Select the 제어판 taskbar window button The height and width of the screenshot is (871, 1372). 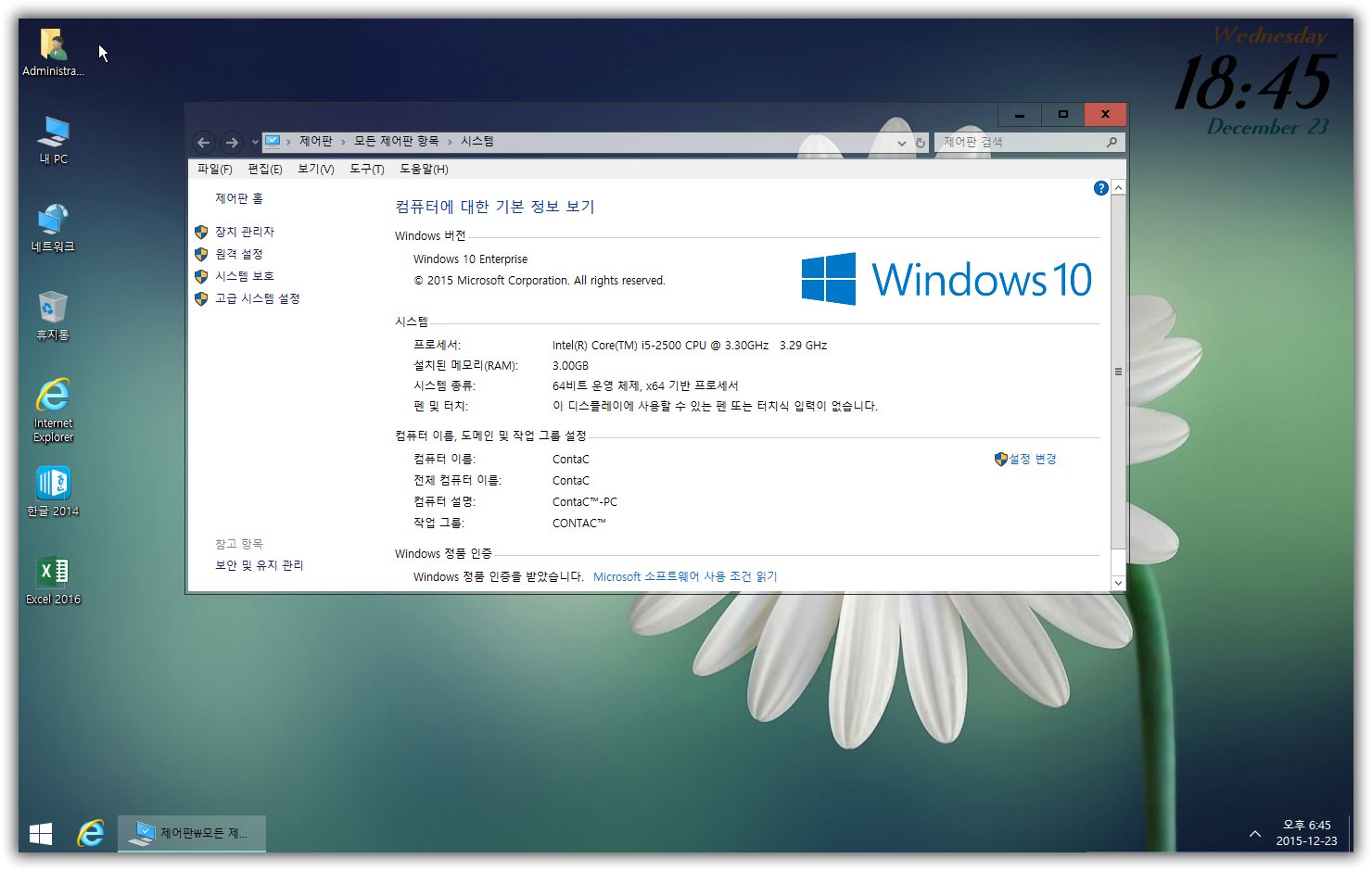192,834
